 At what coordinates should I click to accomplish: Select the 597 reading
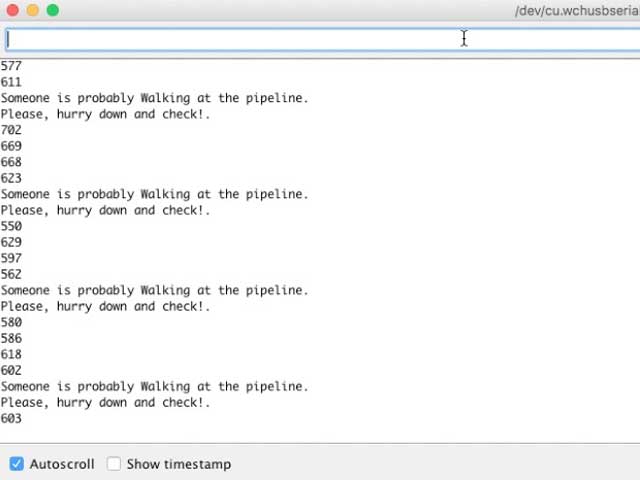coord(11,258)
